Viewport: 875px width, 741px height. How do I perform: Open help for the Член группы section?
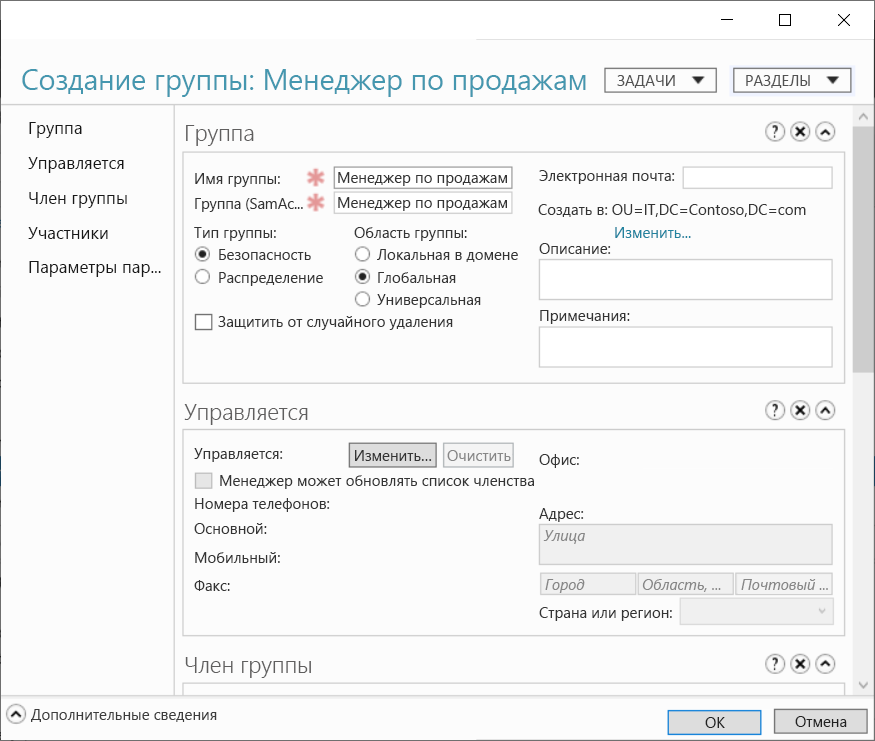[775, 663]
